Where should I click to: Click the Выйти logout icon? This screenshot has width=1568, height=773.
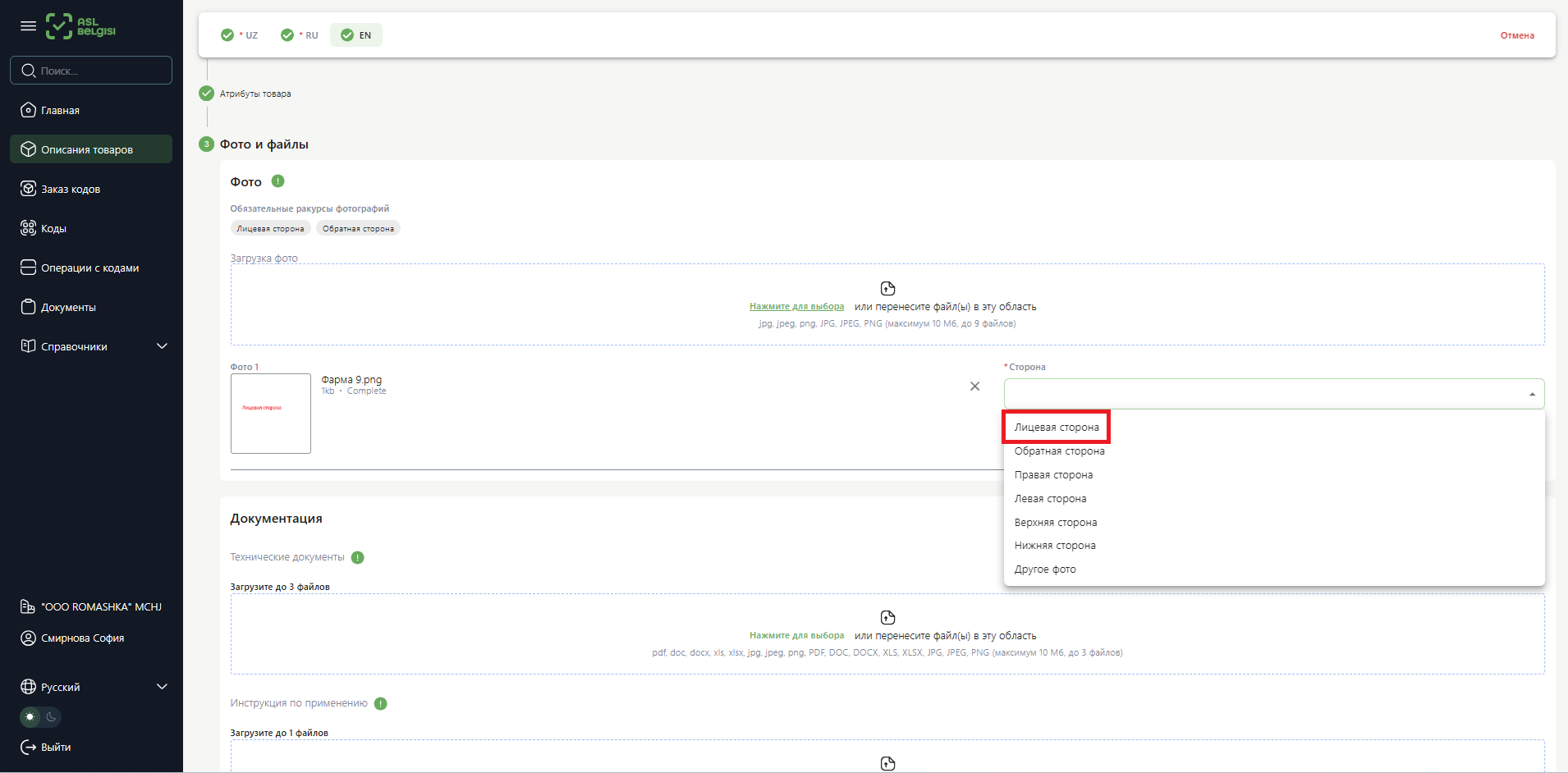click(x=28, y=747)
